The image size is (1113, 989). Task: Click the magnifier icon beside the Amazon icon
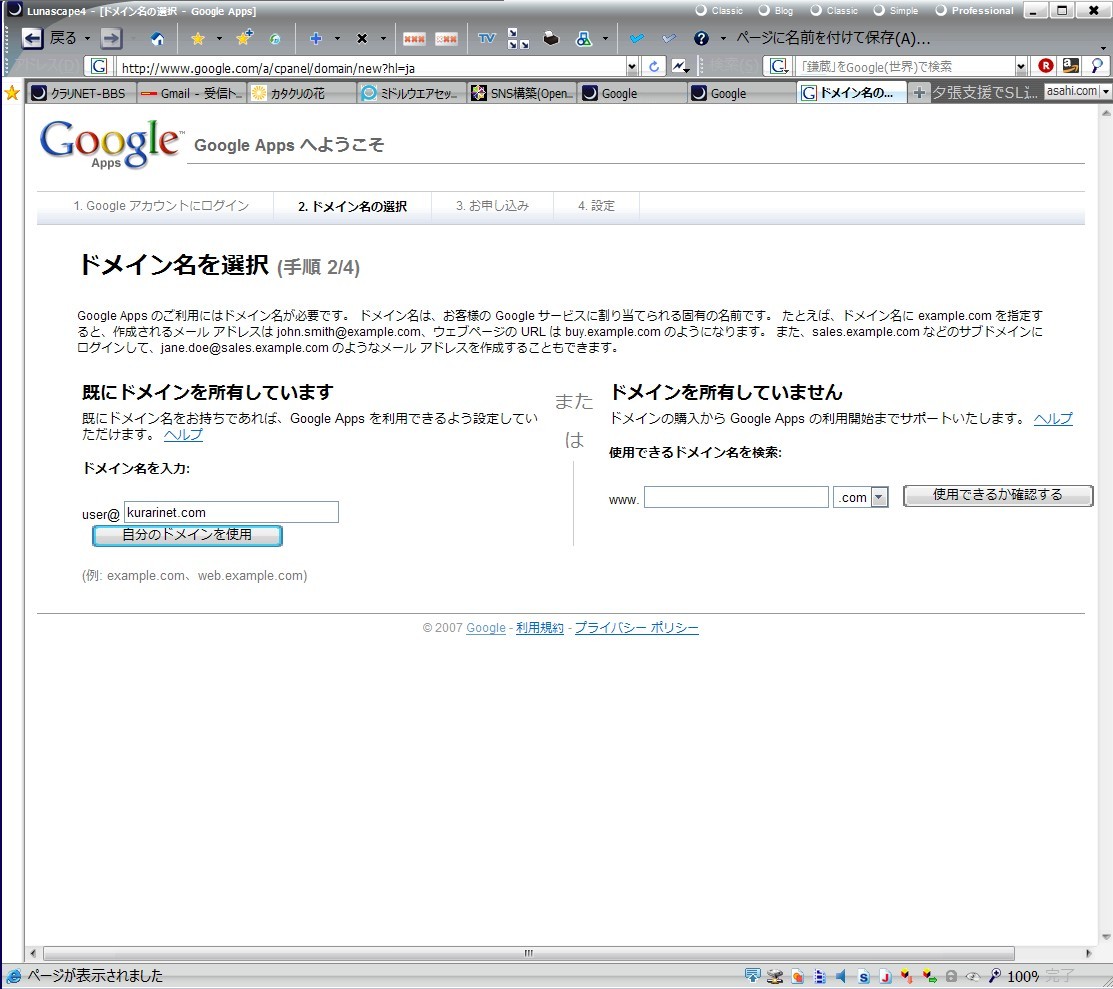(1097, 66)
